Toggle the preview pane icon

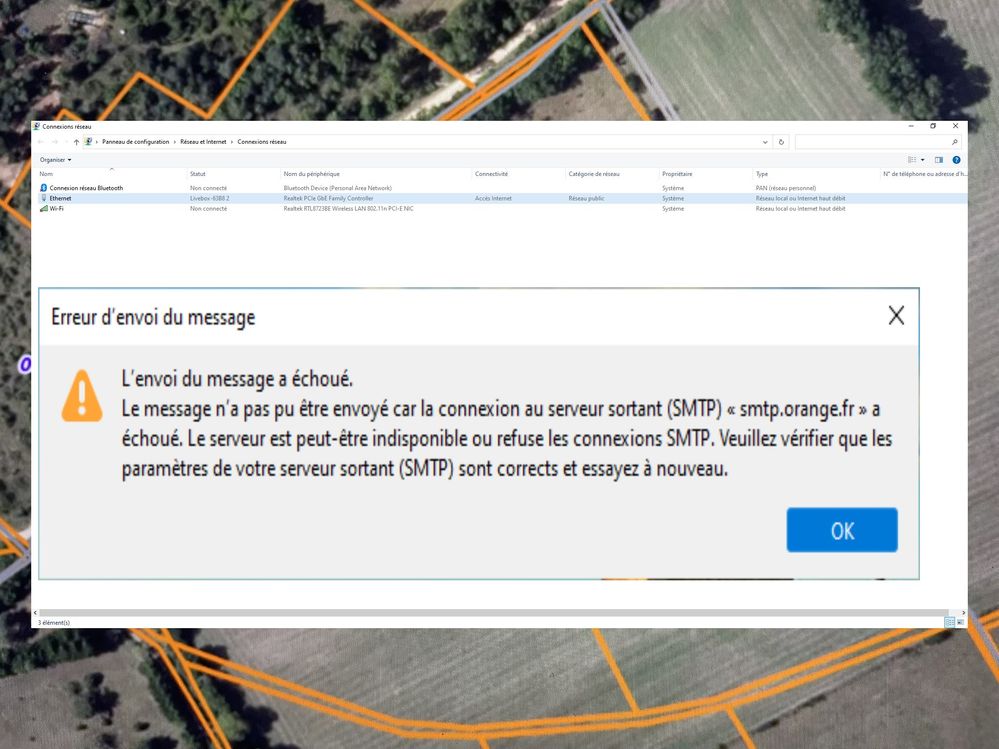pyautogui.click(x=938, y=160)
